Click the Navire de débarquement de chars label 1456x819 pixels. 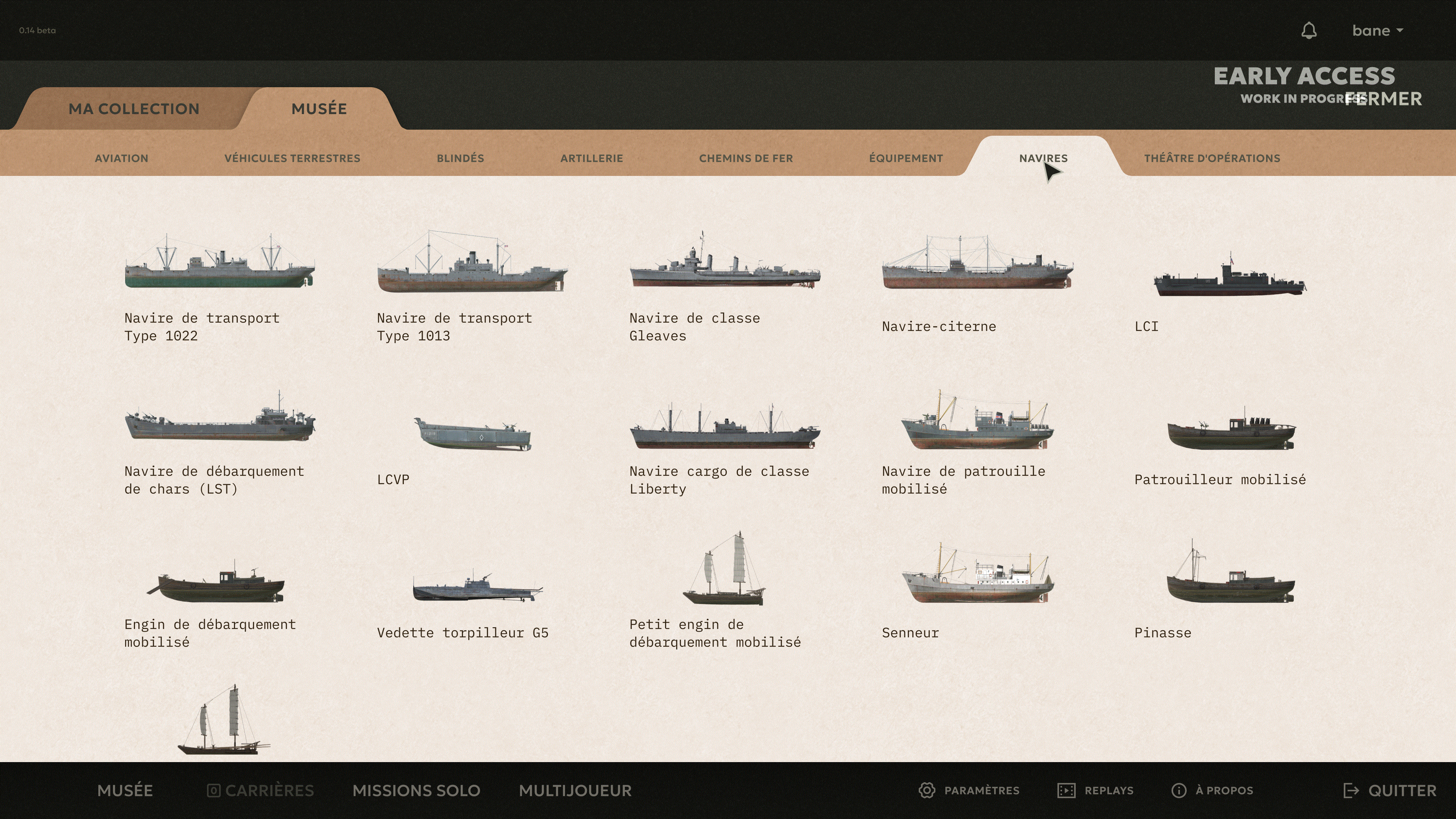click(x=214, y=480)
